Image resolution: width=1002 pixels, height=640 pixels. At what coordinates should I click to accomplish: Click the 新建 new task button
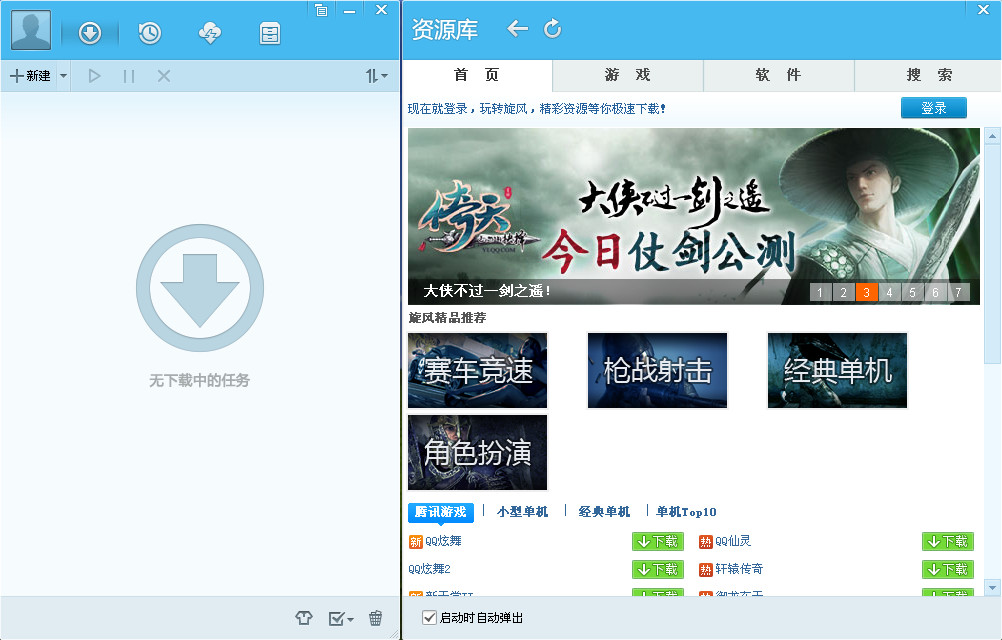[x=31, y=76]
